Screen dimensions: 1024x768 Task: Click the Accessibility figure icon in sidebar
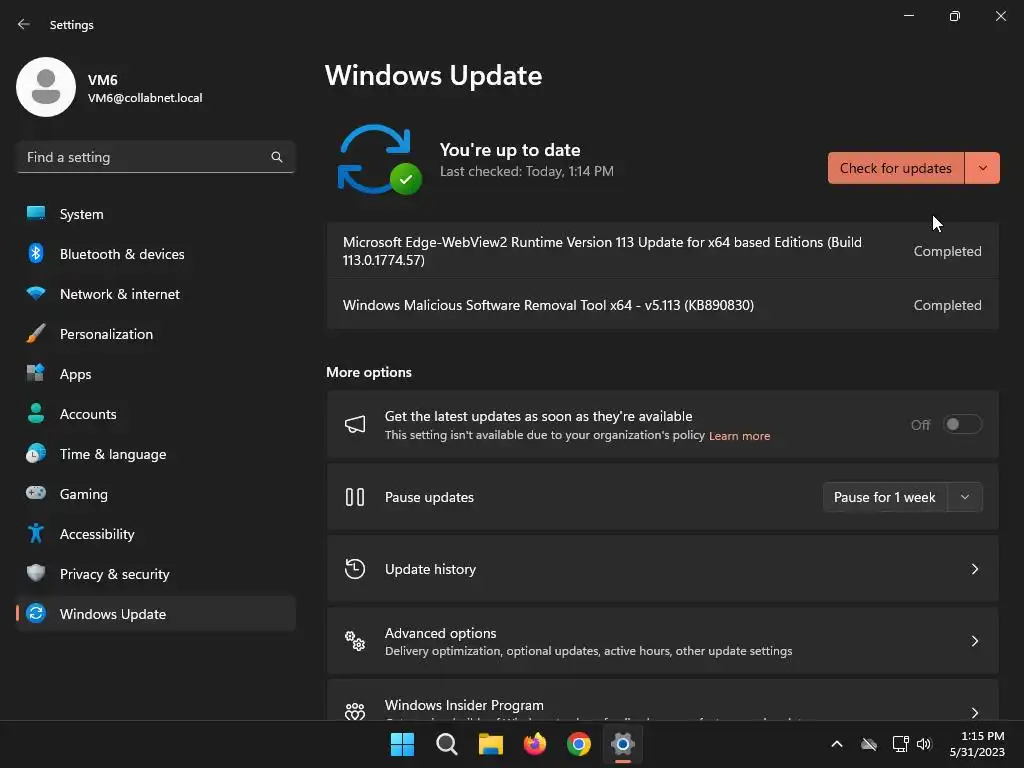point(36,534)
